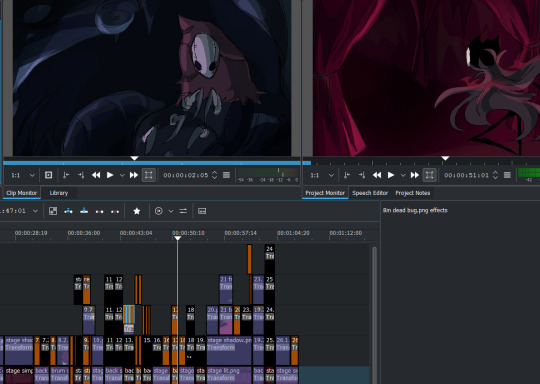The width and height of the screenshot is (540, 384).
Task: Switch to the Library tab
Action: [59, 193]
